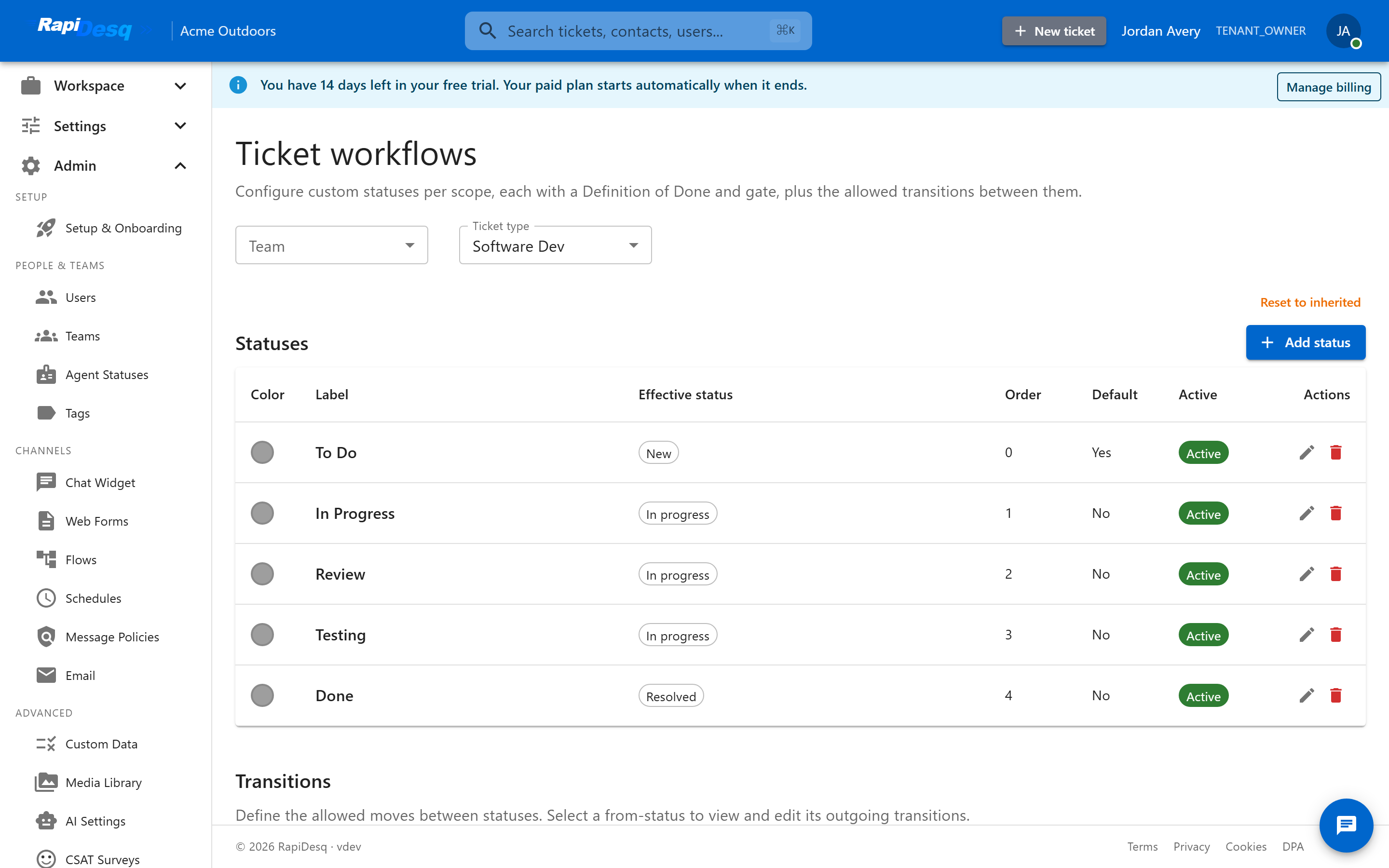Image resolution: width=1389 pixels, height=868 pixels.
Task: Click the trial info icon in banner
Action: pos(238,85)
